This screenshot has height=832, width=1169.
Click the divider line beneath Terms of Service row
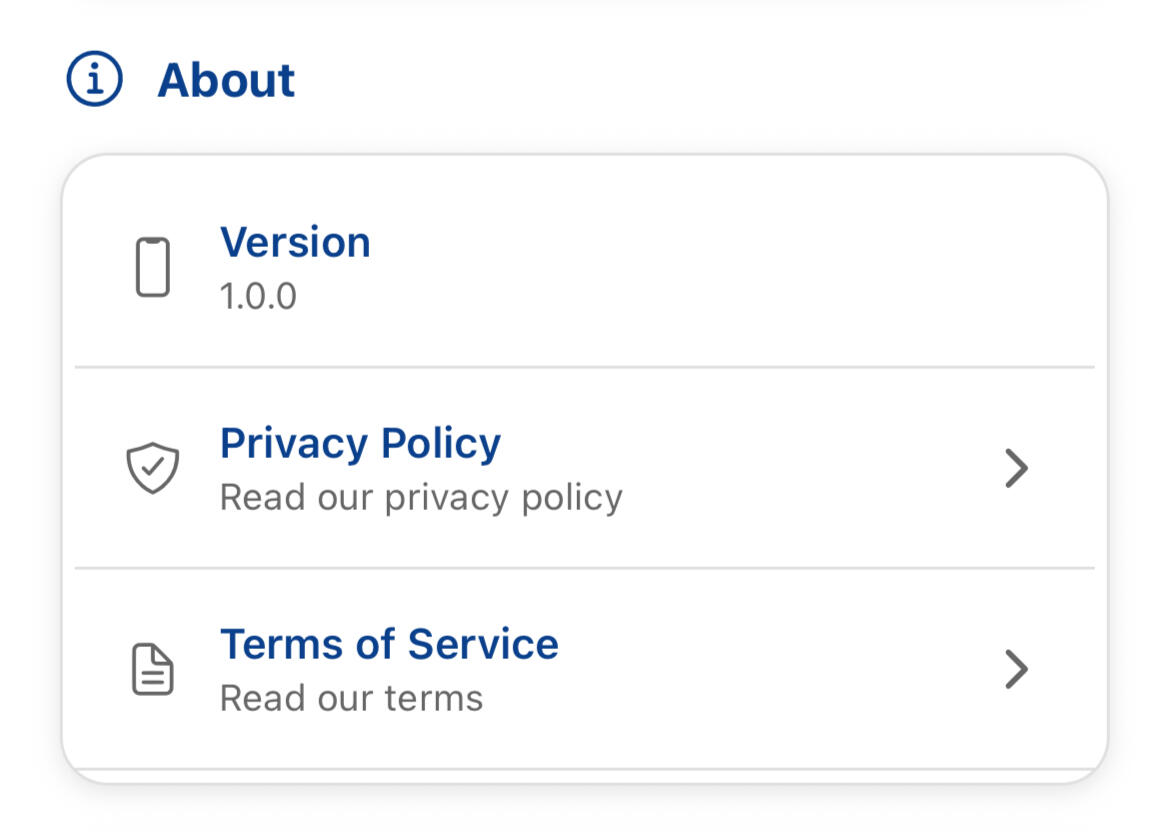pyautogui.click(x=584, y=769)
